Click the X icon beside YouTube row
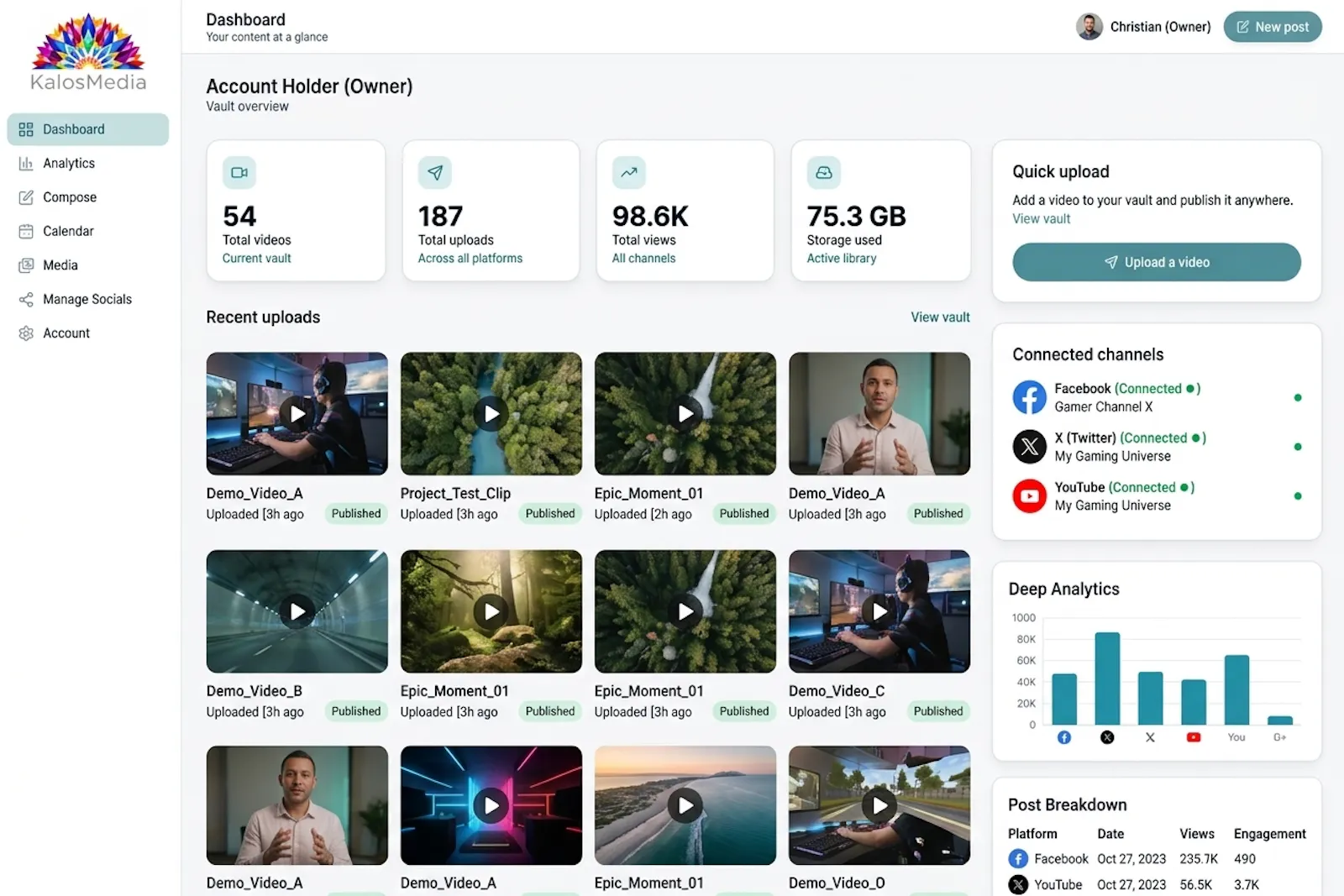Screen dimensions: 1344x896 [1018, 885]
